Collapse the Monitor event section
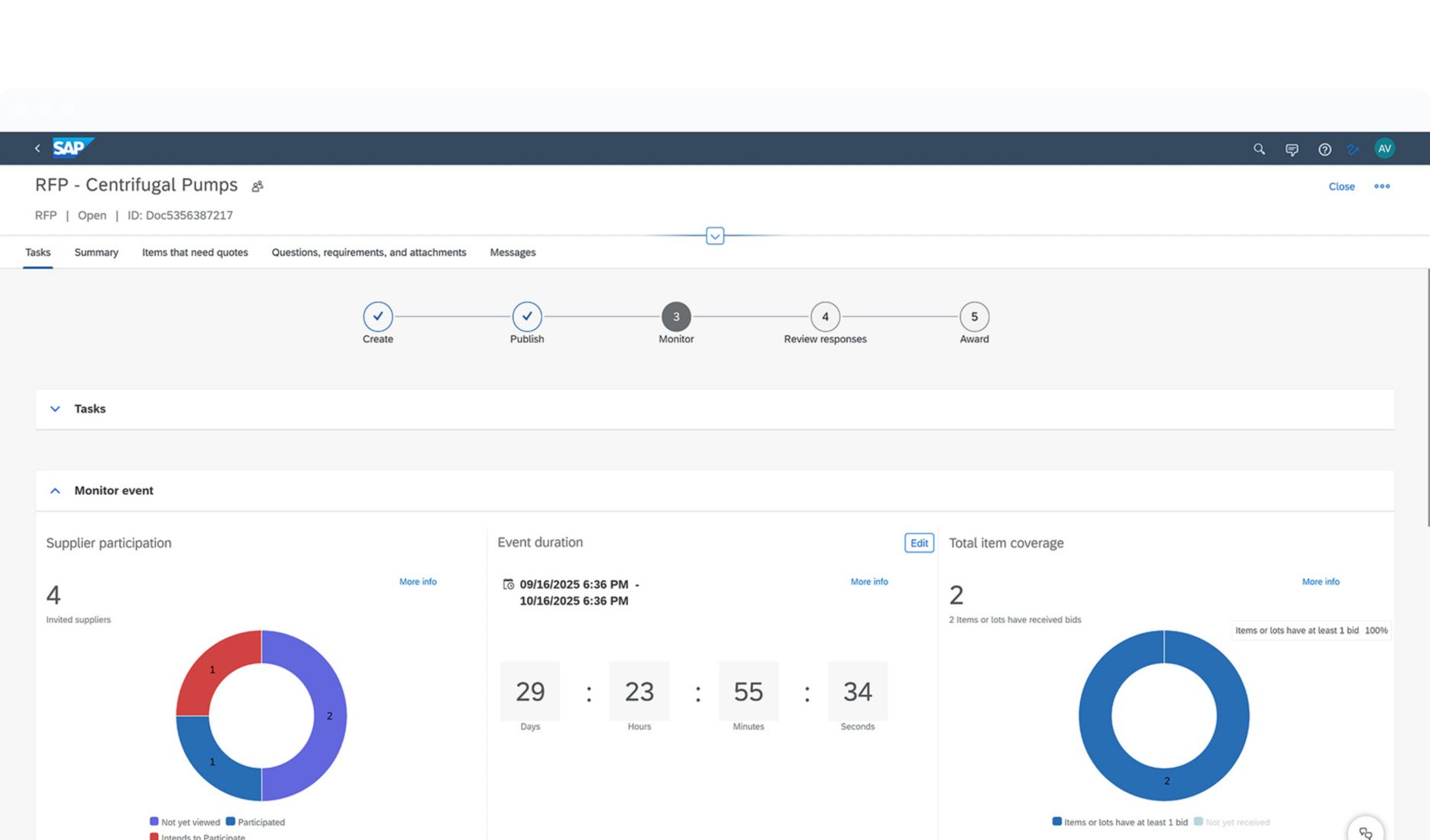 tap(55, 491)
